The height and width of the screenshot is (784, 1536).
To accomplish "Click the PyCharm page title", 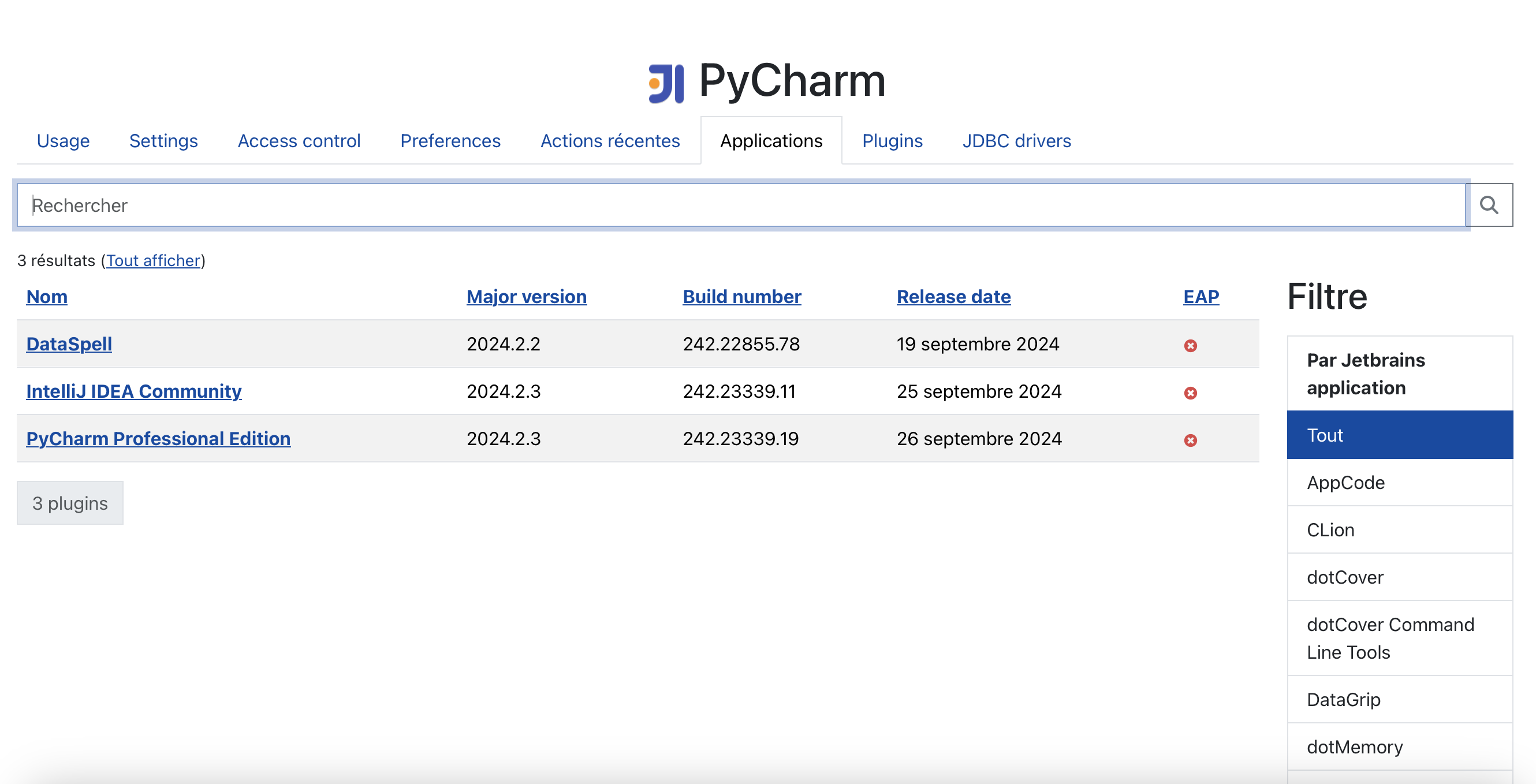I will pyautogui.click(x=792, y=81).
